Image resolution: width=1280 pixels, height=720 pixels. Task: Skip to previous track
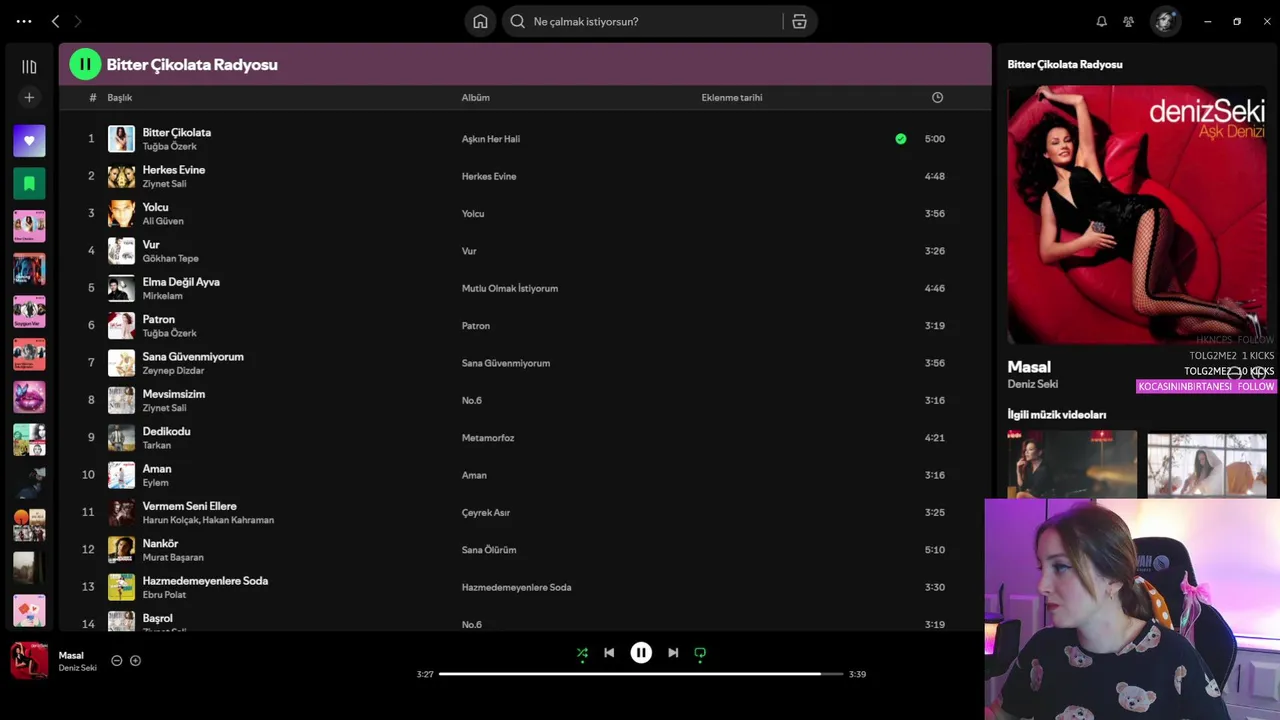coord(609,653)
